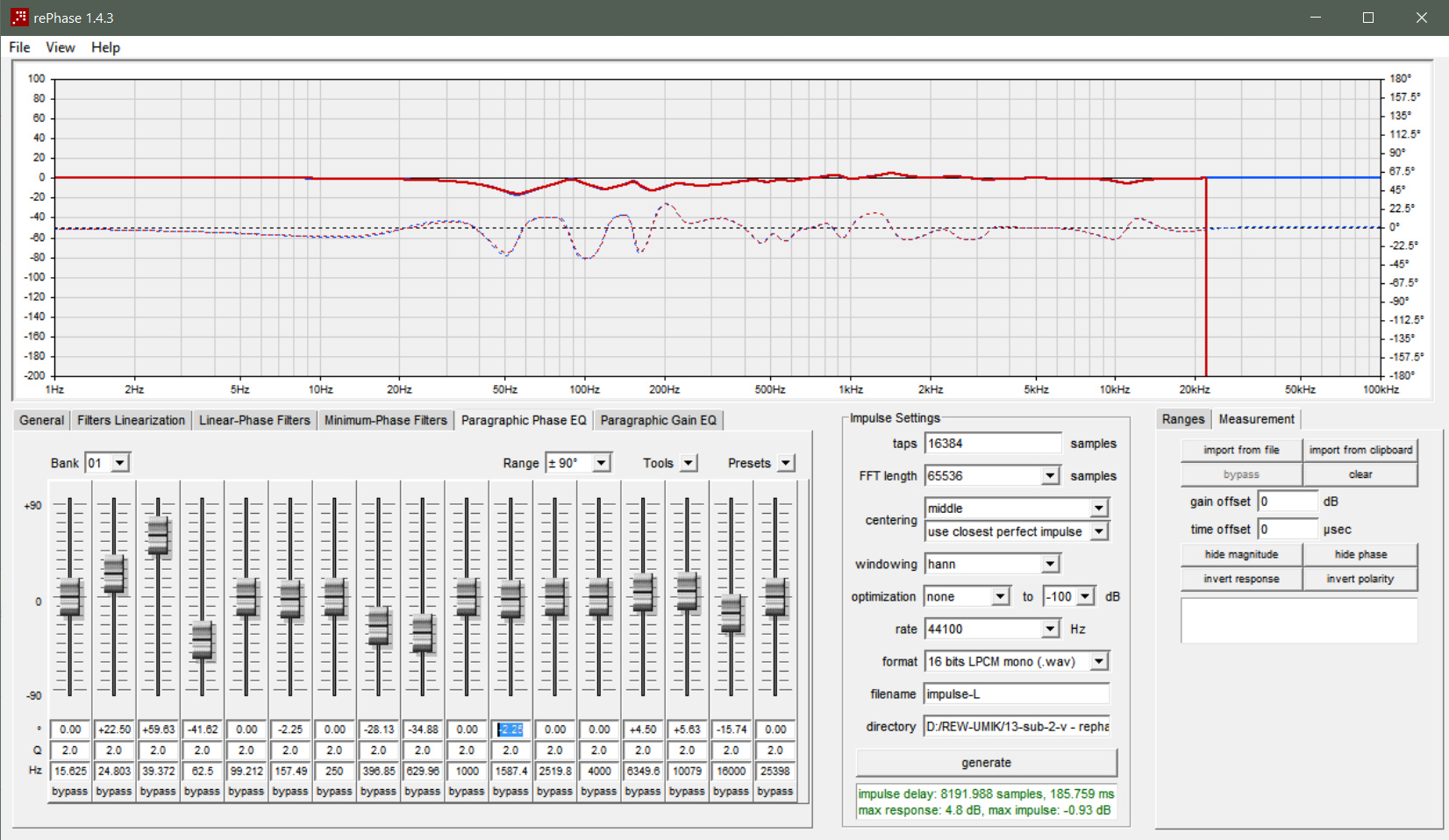Click the import from file button
This screenshot has height=840, width=1449.
(1240, 450)
